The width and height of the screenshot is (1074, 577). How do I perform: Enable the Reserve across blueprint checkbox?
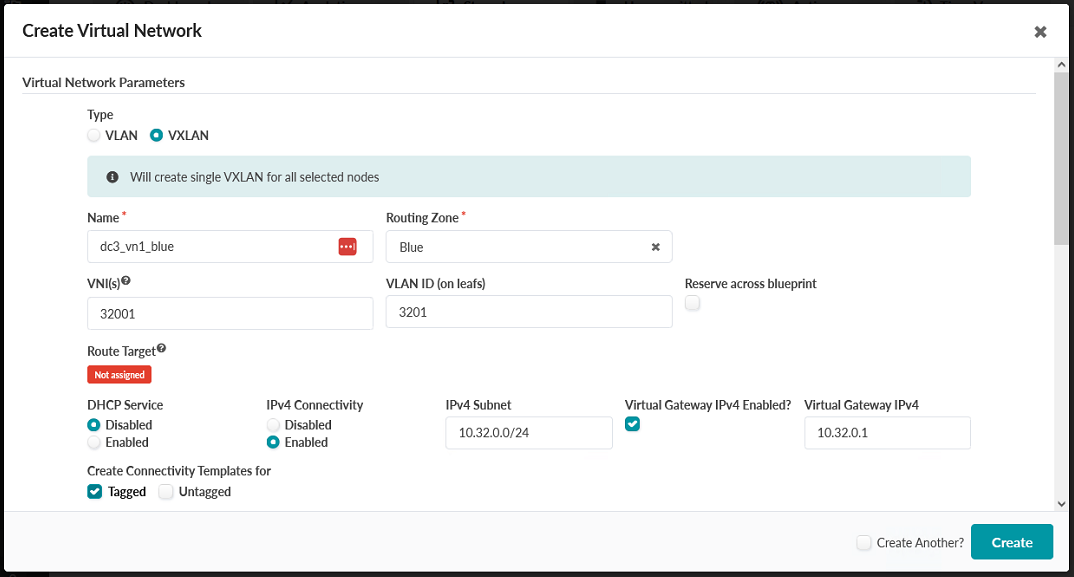(692, 304)
